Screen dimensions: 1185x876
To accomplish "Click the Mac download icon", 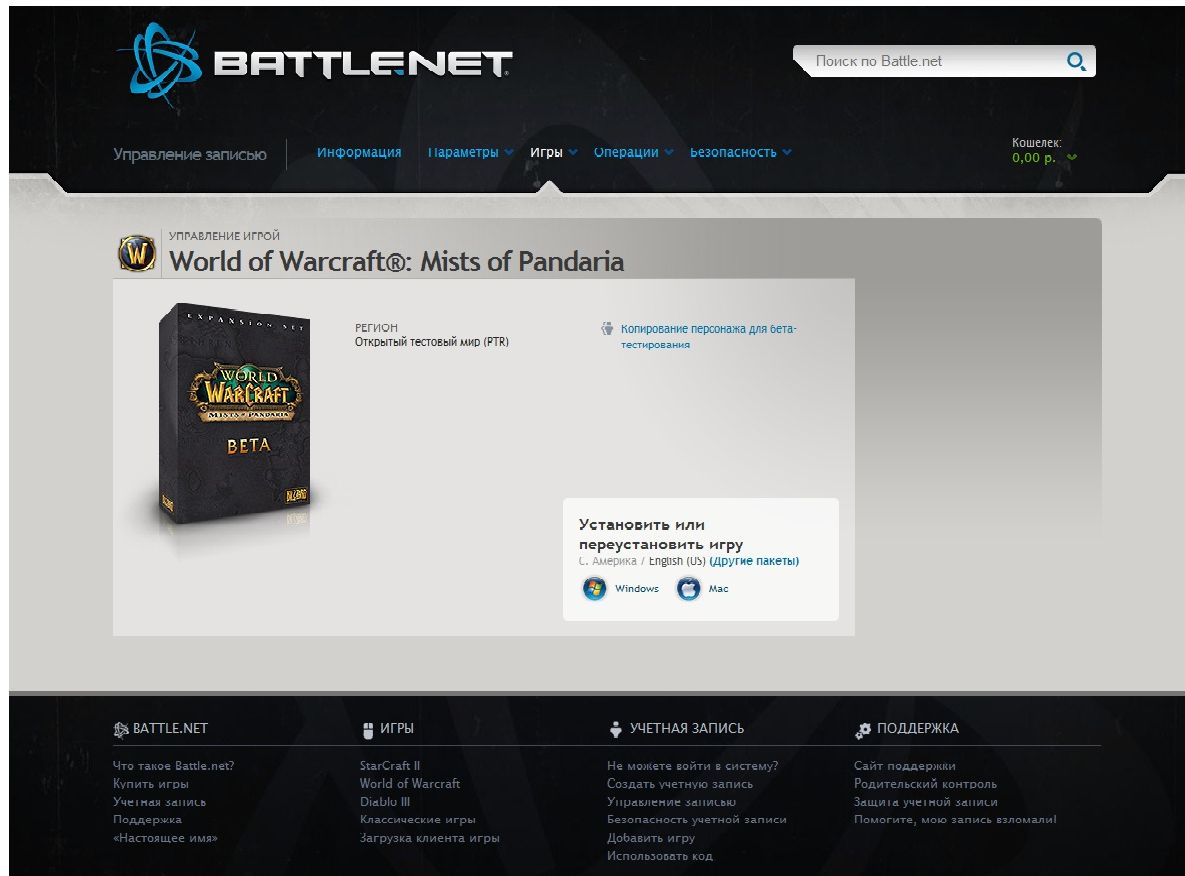I will coord(688,589).
